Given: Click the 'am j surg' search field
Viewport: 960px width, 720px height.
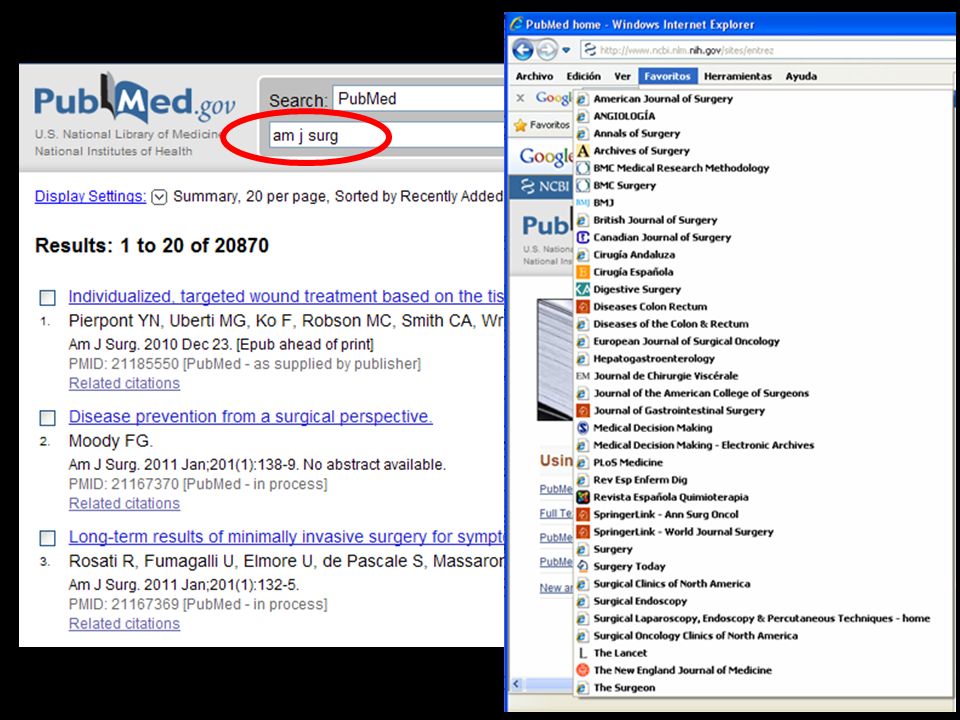Looking at the screenshot, I should [386, 135].
